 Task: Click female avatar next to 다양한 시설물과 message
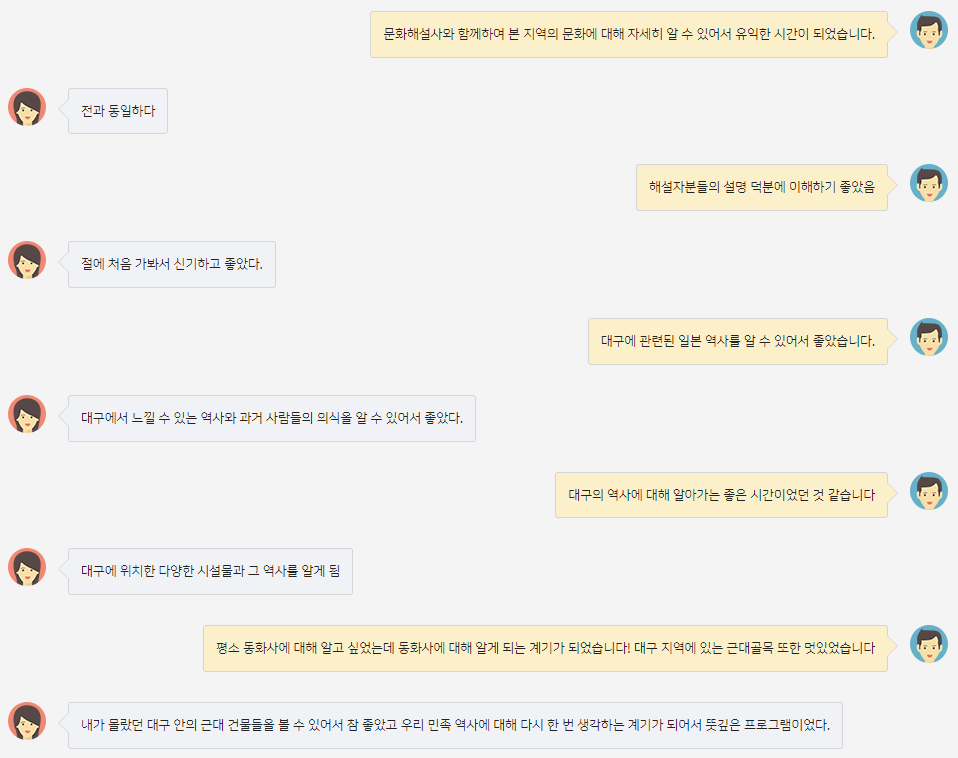[27, 567]
